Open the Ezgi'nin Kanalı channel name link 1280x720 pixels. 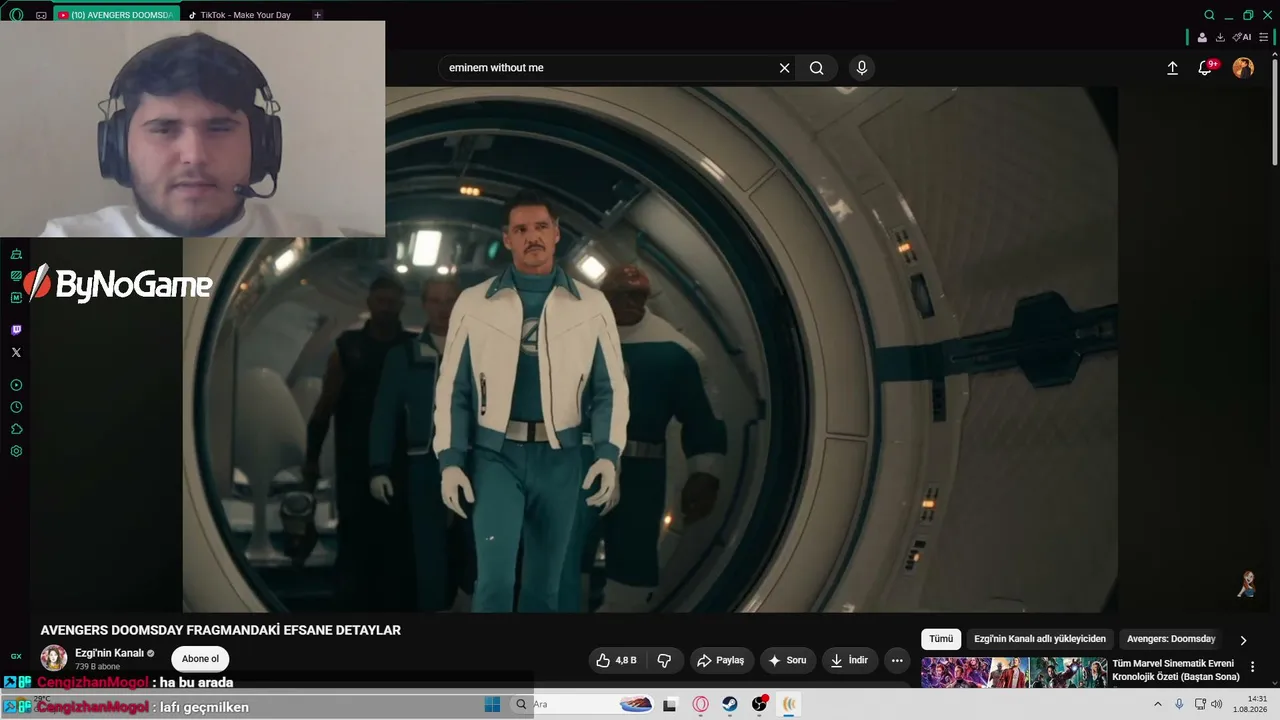pyautogui.click(x=109, y=653)
